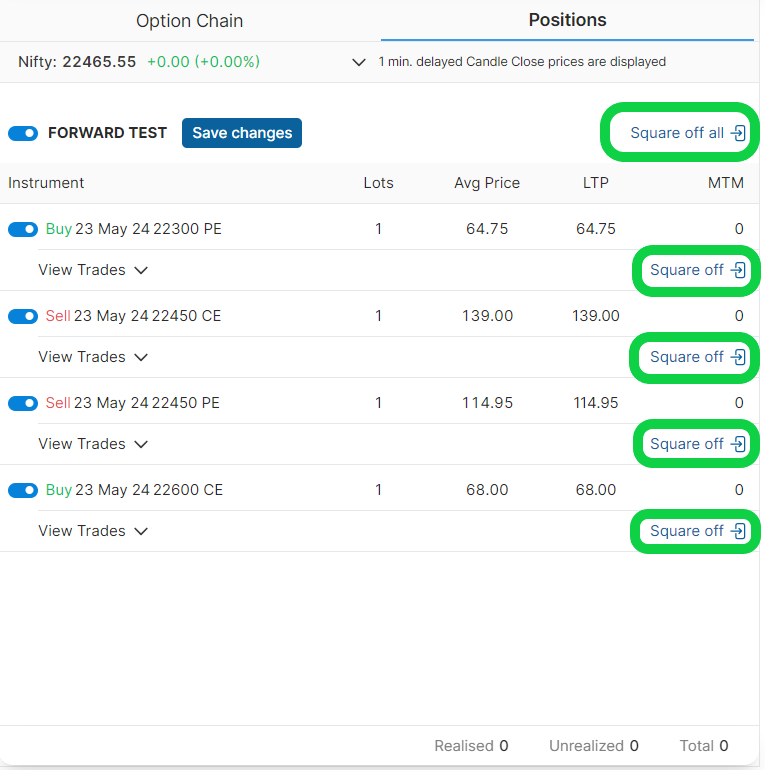This screenshot has width=765, height=770.
Task: Click the avg price 68.00 cell
Action: click(x=487, y=490)
